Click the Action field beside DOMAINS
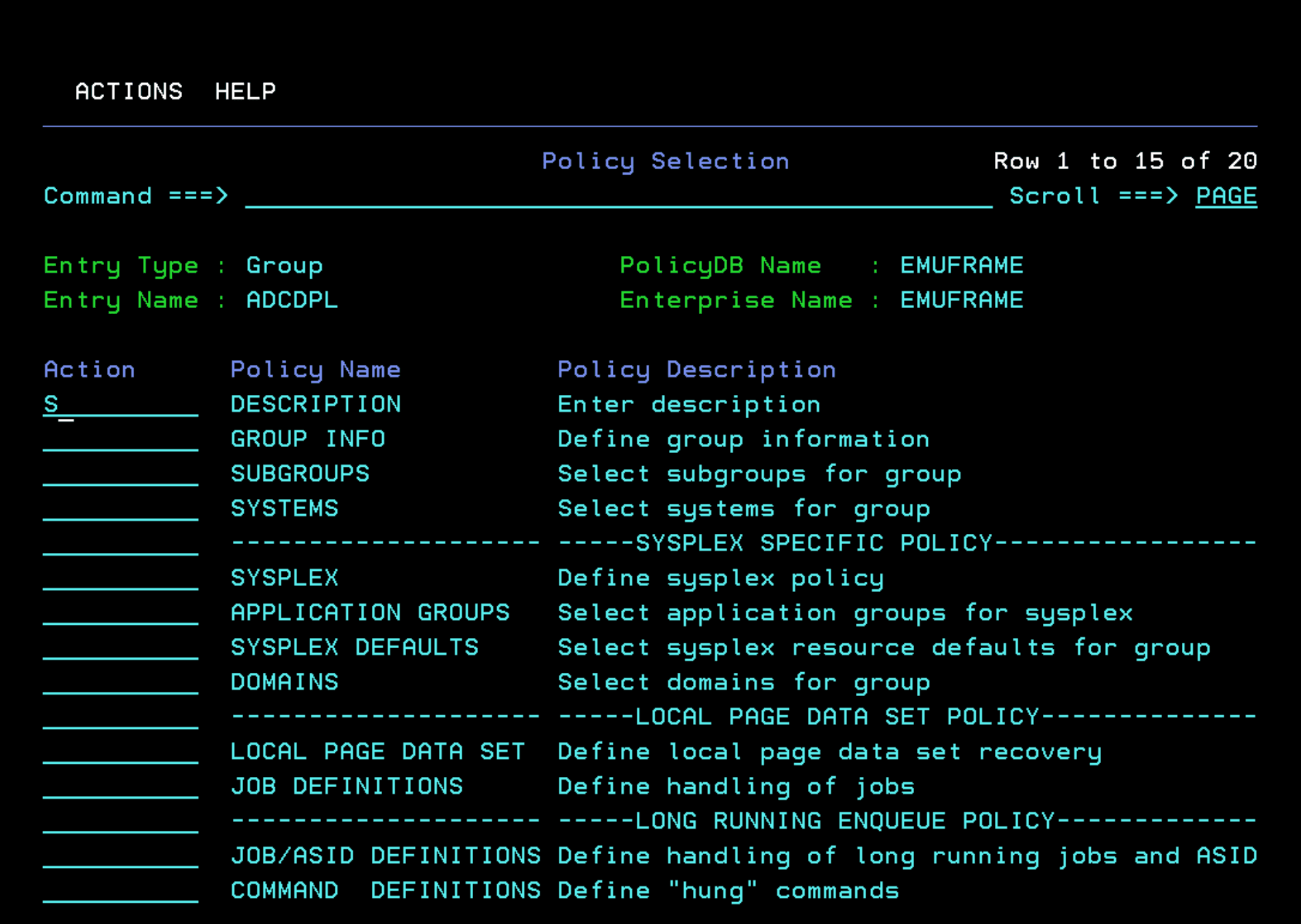This screenshot has width=1301, height=924. 121,683
